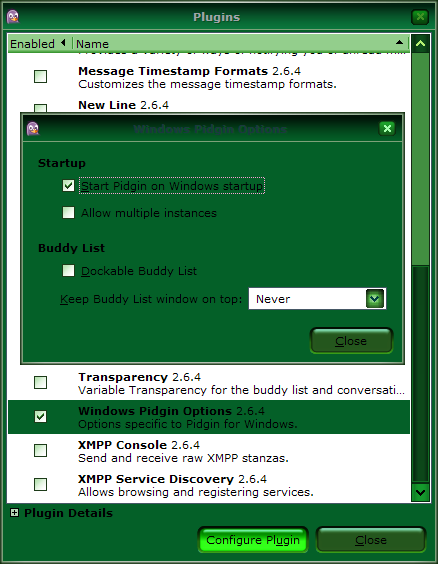Enable Dockable Buddy List checkbox
The height and width of the screenshot is (564, 438).
pyautogui.click(x=68, y=270)
